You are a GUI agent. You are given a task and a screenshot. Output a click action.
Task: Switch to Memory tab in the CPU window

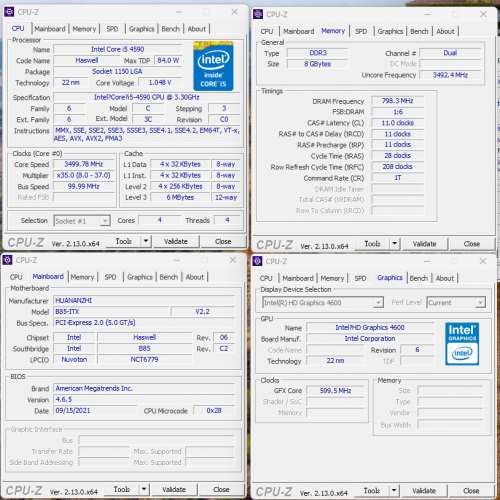point(84,29)
